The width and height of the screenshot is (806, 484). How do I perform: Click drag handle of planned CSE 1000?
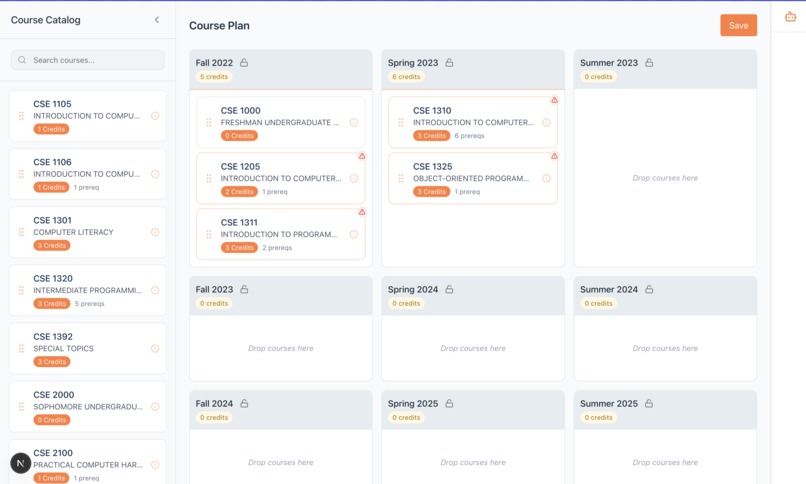[209, 122]
